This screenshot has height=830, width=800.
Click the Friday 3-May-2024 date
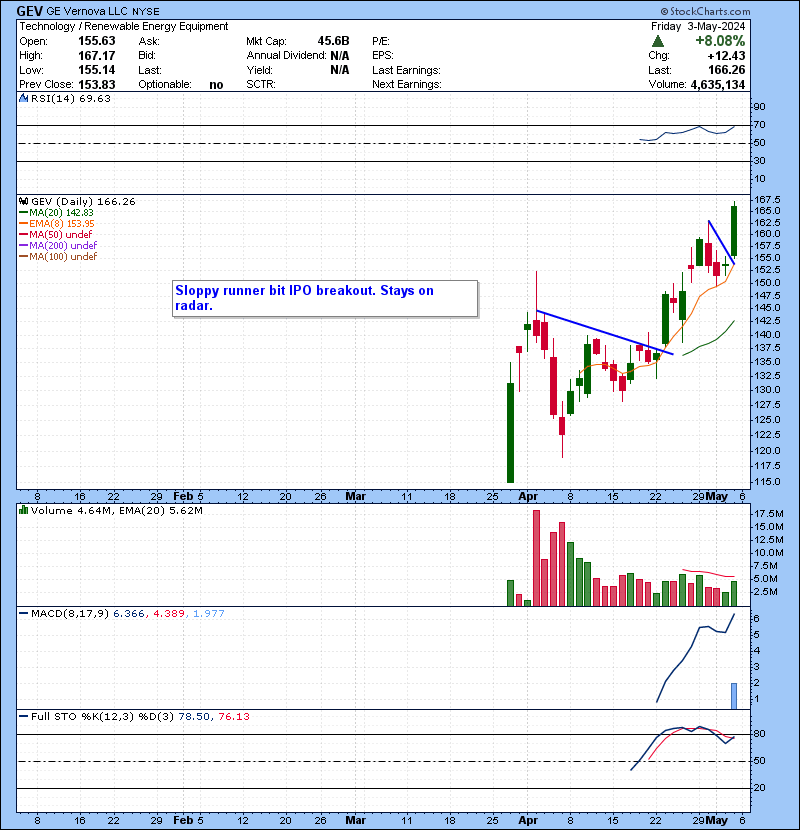pos(698,26)
